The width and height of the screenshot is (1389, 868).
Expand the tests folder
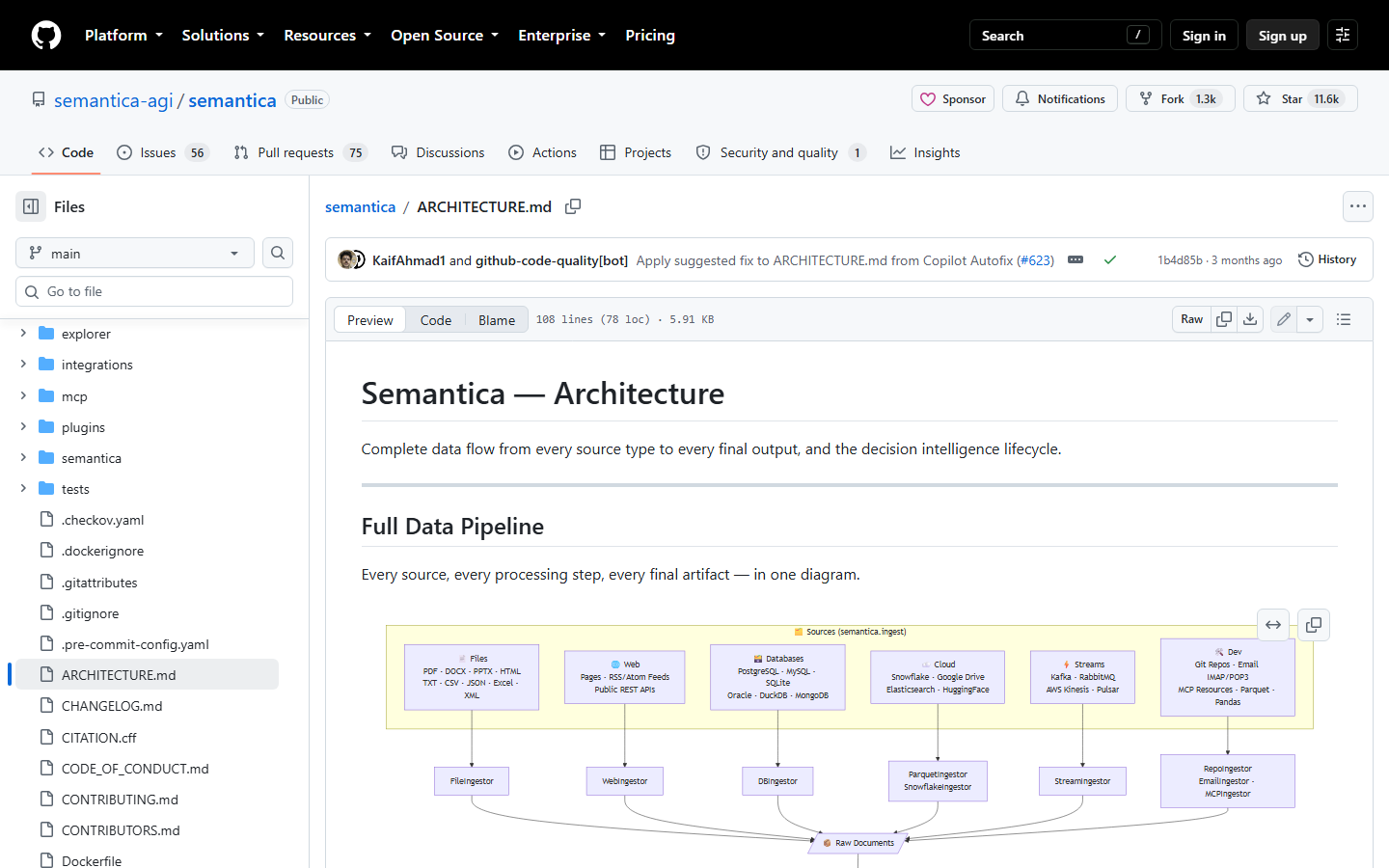tap(23, 489)
